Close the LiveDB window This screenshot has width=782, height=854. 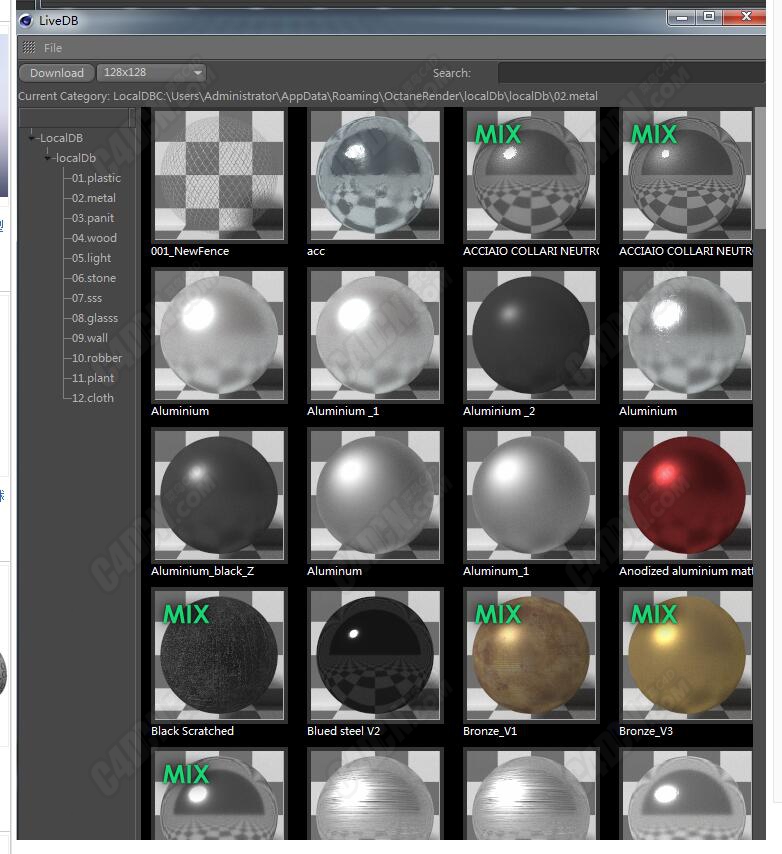click(746, 17)
